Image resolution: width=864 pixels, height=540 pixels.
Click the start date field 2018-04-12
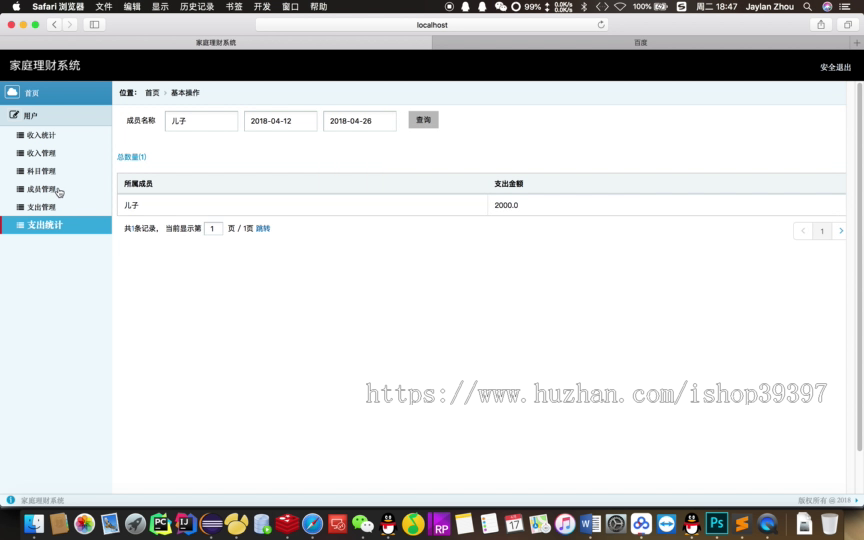coord(280,121)
